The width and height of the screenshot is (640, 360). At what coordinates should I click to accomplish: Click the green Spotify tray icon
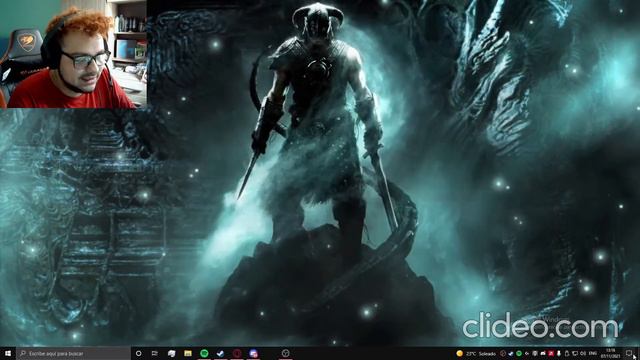coord(519,353)
